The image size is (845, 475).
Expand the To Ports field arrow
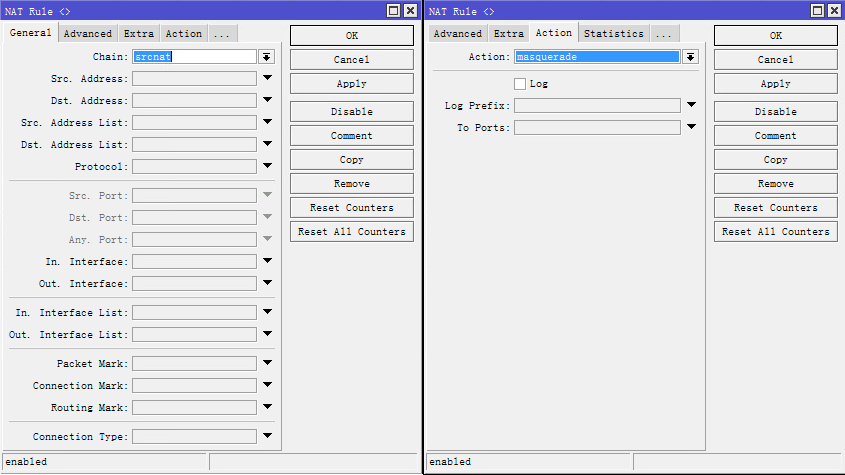pyautogui.click(x=690, y=127)
